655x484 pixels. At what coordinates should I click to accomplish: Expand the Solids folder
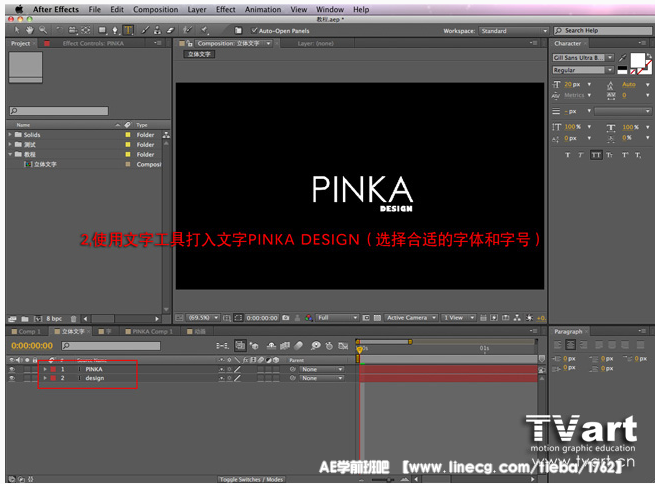click(x=10, y=134)
